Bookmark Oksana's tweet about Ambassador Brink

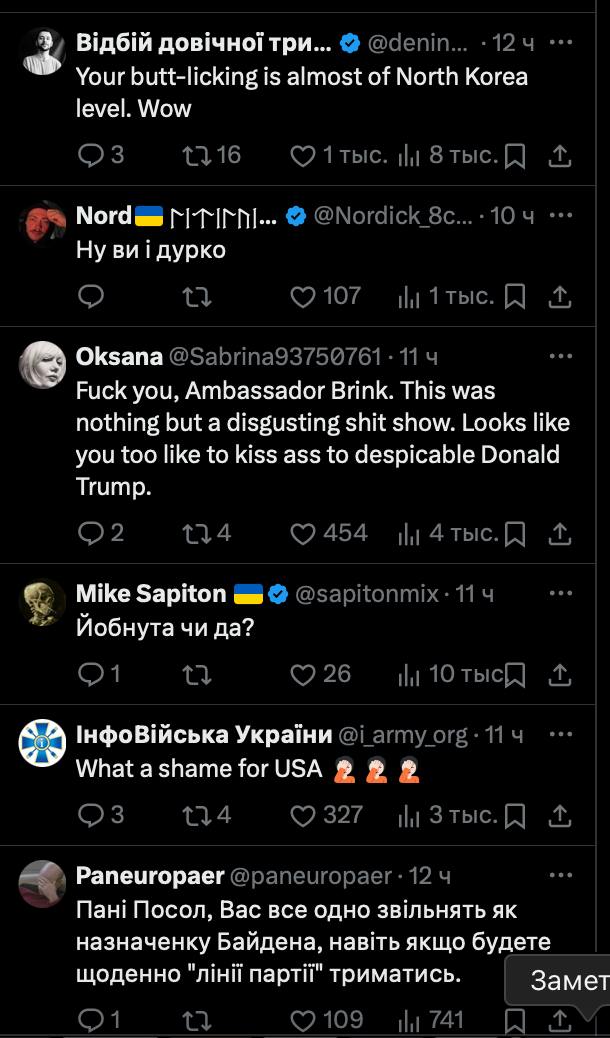[x=515, y=534]
